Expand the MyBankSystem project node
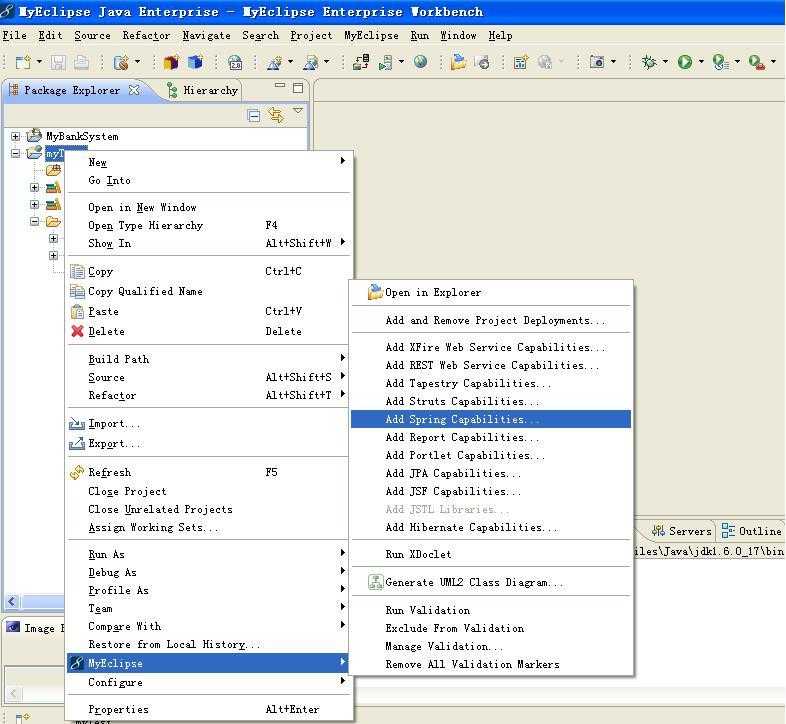The image size is (786, 724). pos(16,136)
